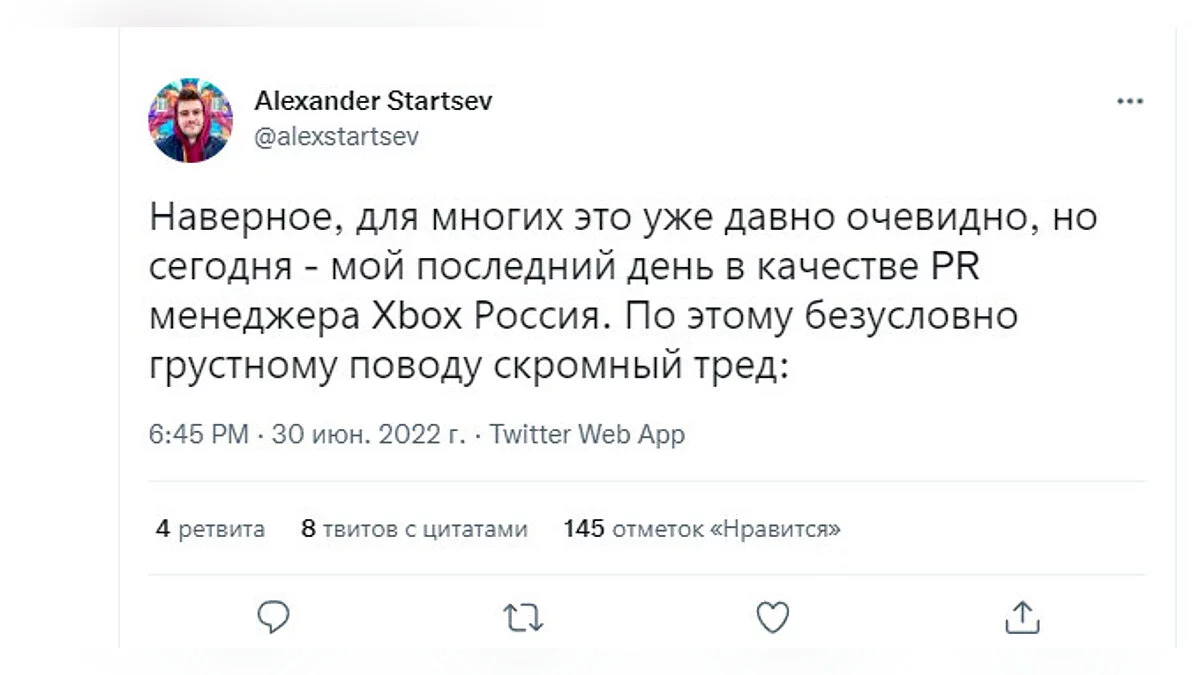View the 4 ретвита list
The width and height of the screenshot is (1200, 675).
210,529
